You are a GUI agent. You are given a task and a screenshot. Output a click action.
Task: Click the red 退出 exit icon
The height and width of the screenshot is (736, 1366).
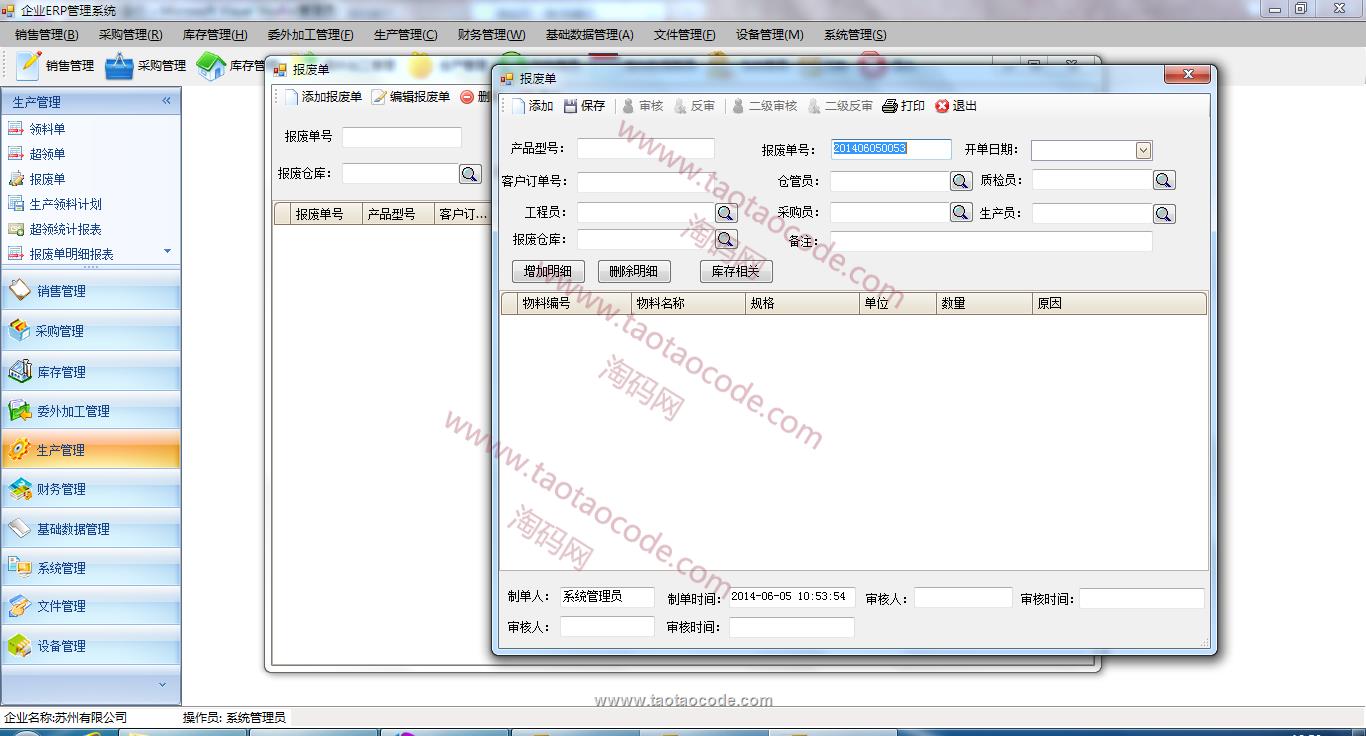coord(942,105)
